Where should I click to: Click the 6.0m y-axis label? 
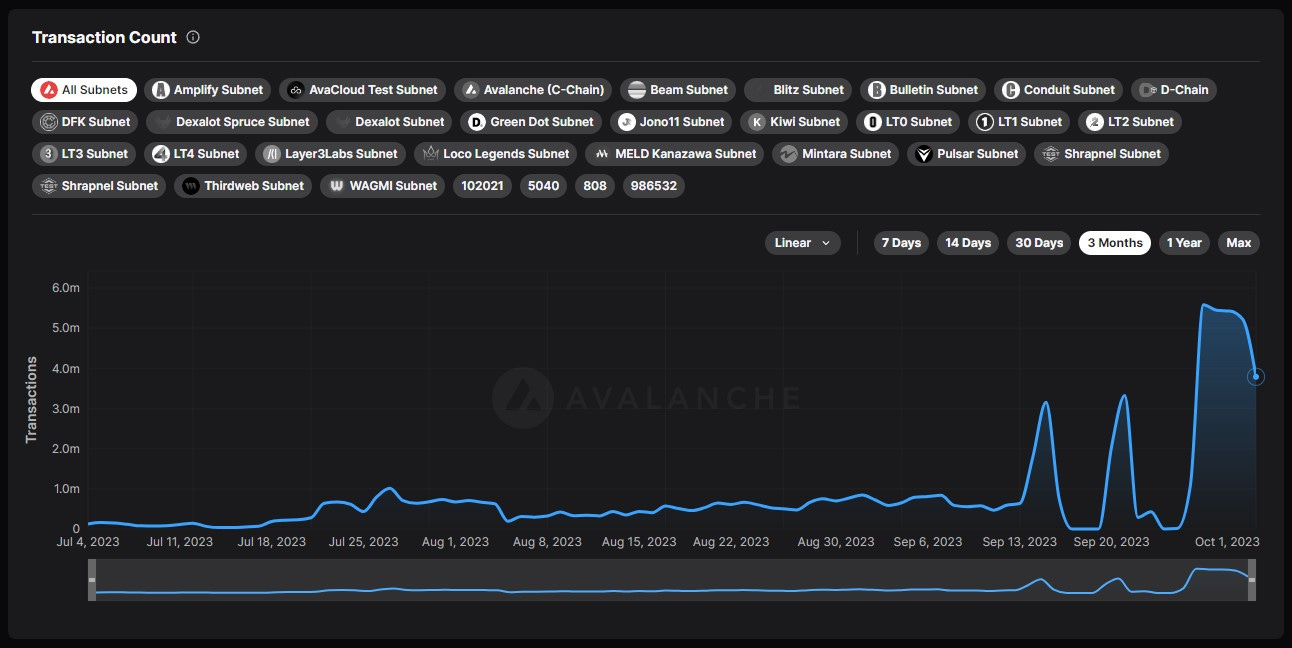tap(65, 288)
